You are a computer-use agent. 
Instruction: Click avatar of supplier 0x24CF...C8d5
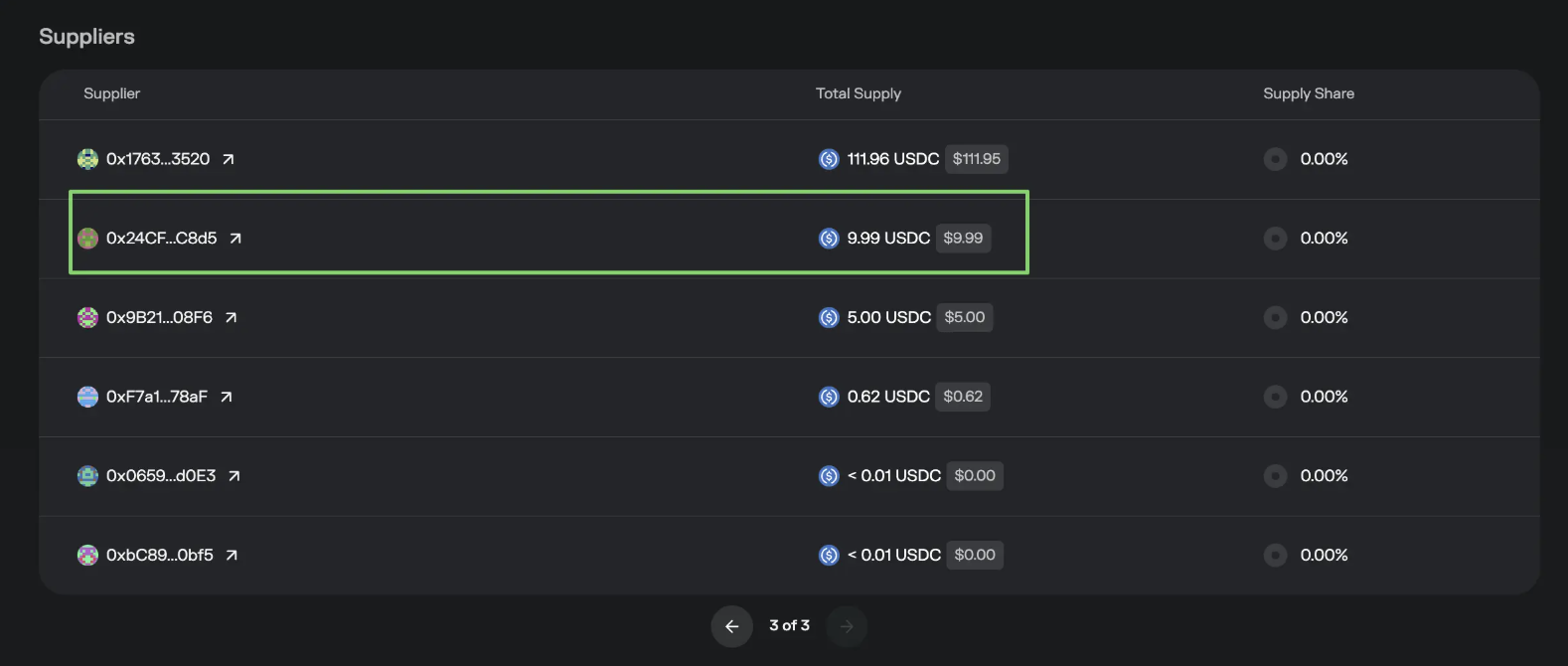click(x=87, y=239)
